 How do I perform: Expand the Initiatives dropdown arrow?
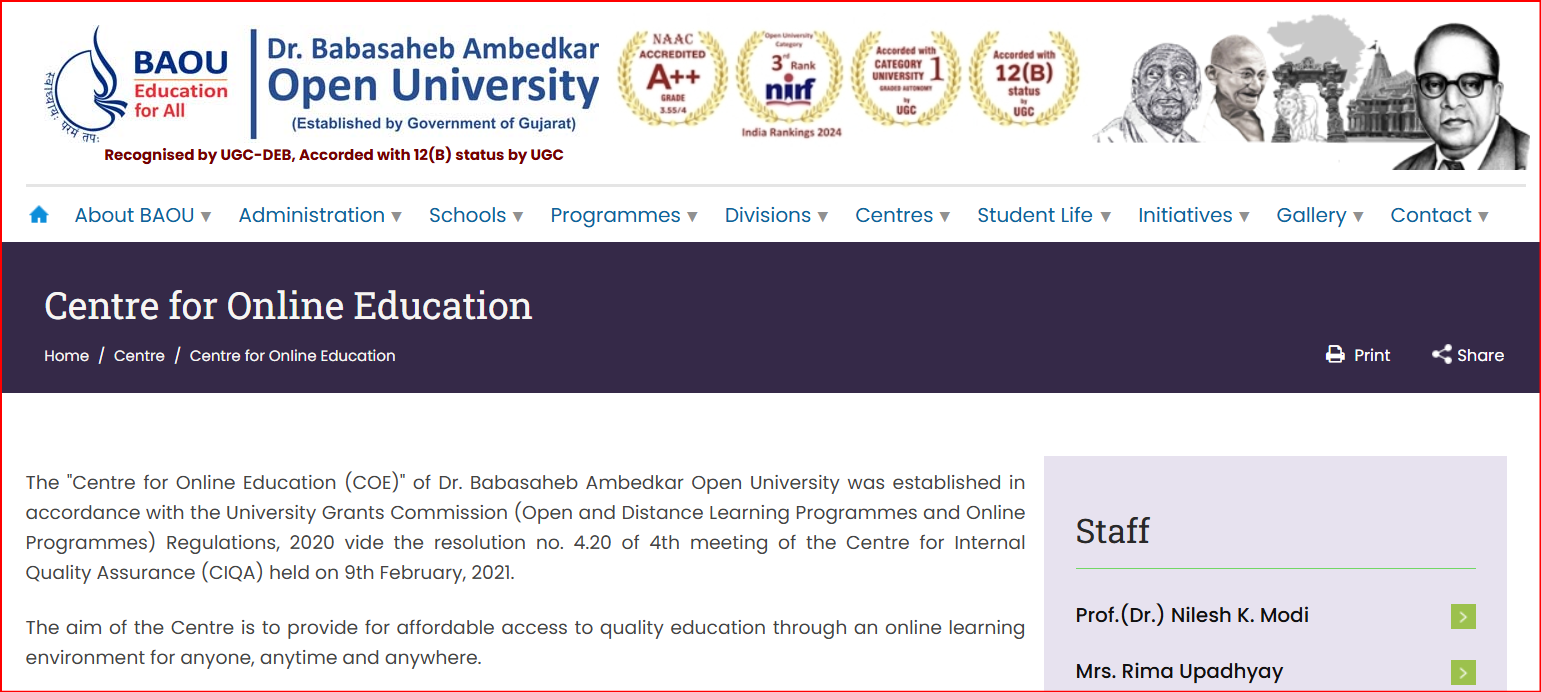tap(1244, 216)
